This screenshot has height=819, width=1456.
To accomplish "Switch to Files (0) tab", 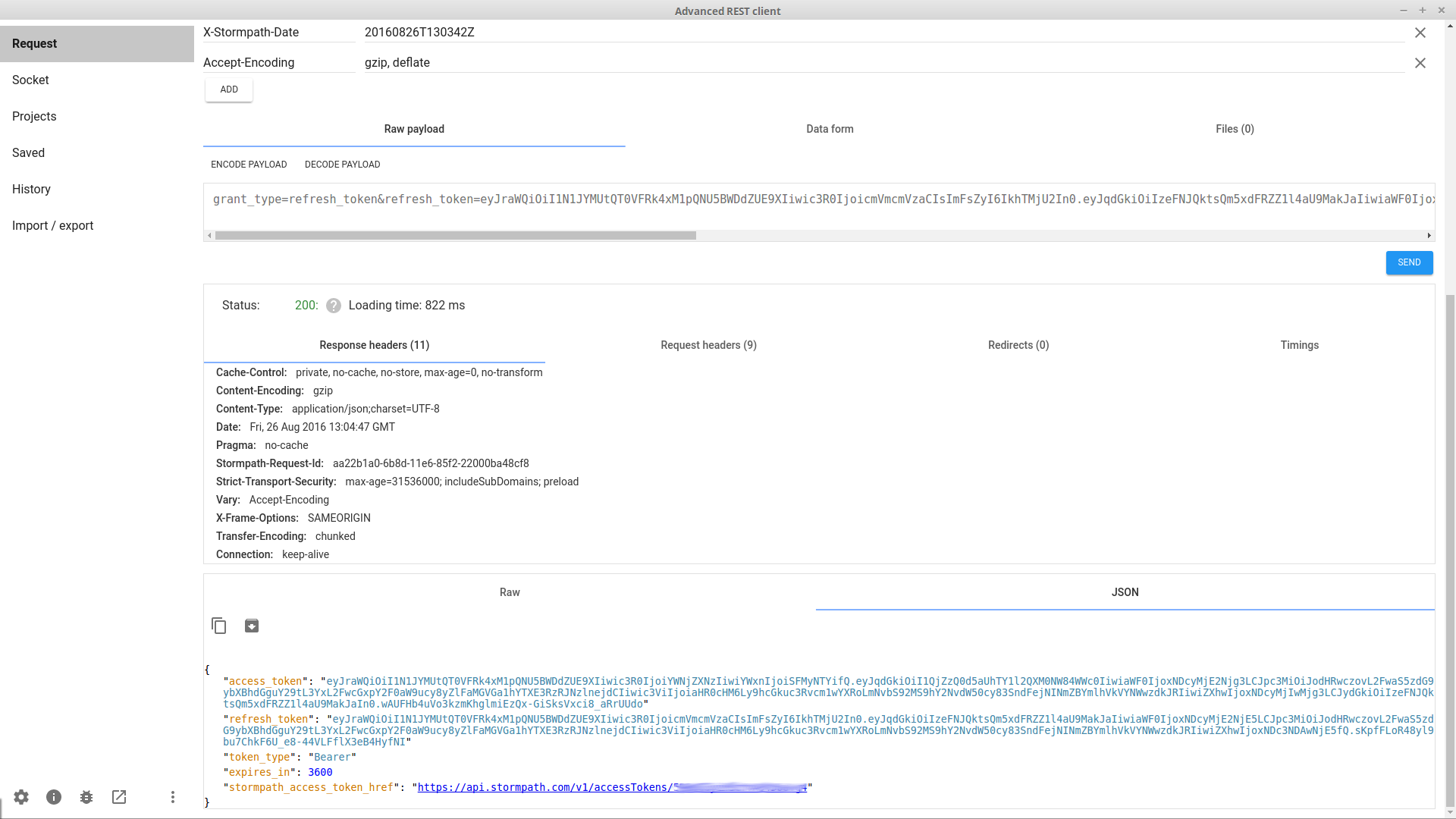I will [x=1235, y=129].
